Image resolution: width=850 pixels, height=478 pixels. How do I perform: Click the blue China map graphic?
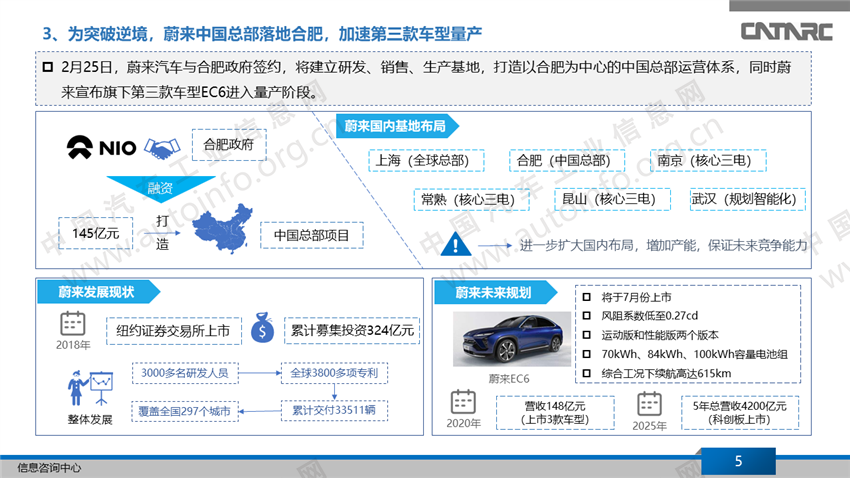223,228
